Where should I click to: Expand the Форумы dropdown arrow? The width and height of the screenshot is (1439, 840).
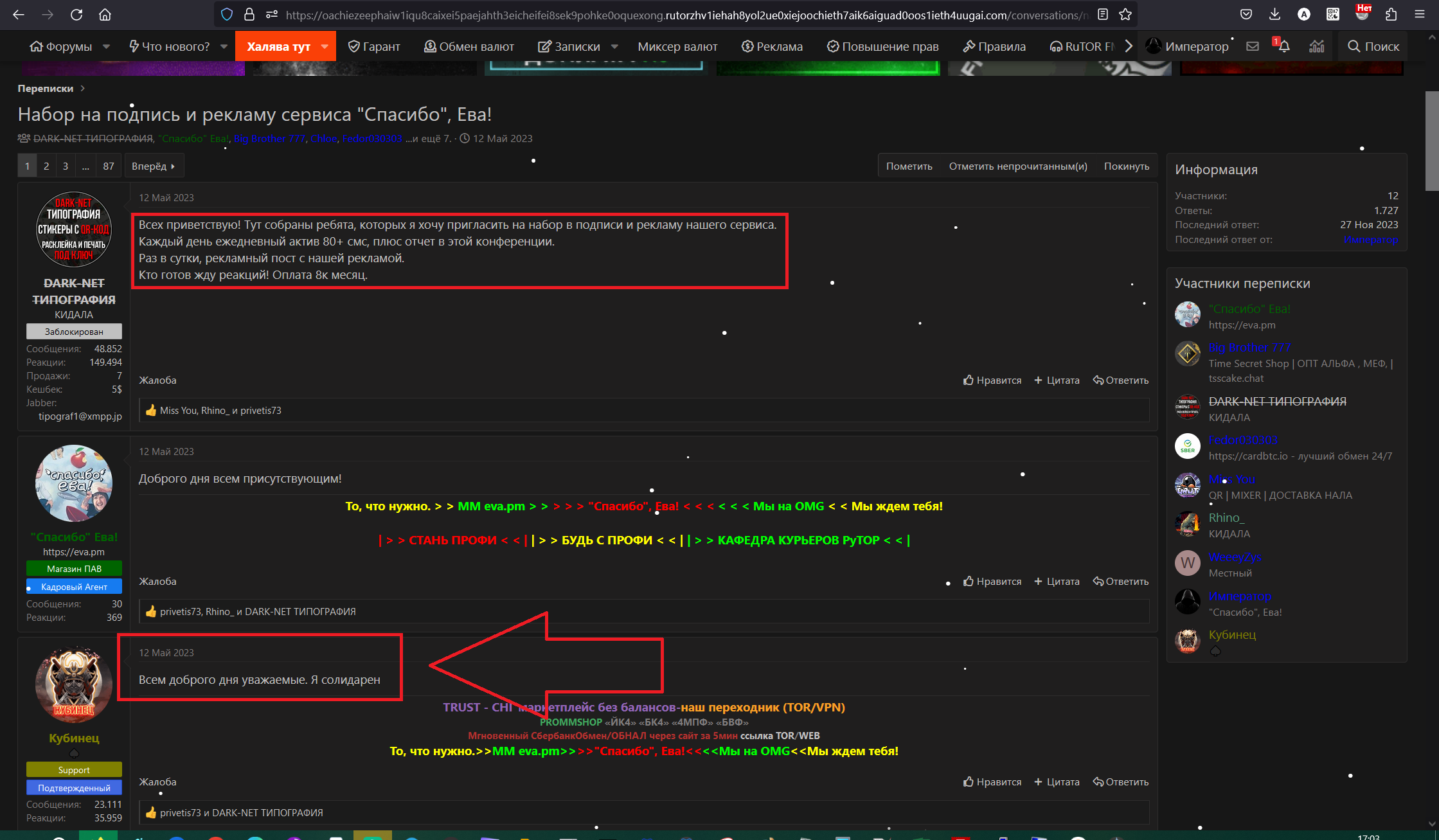107,46
